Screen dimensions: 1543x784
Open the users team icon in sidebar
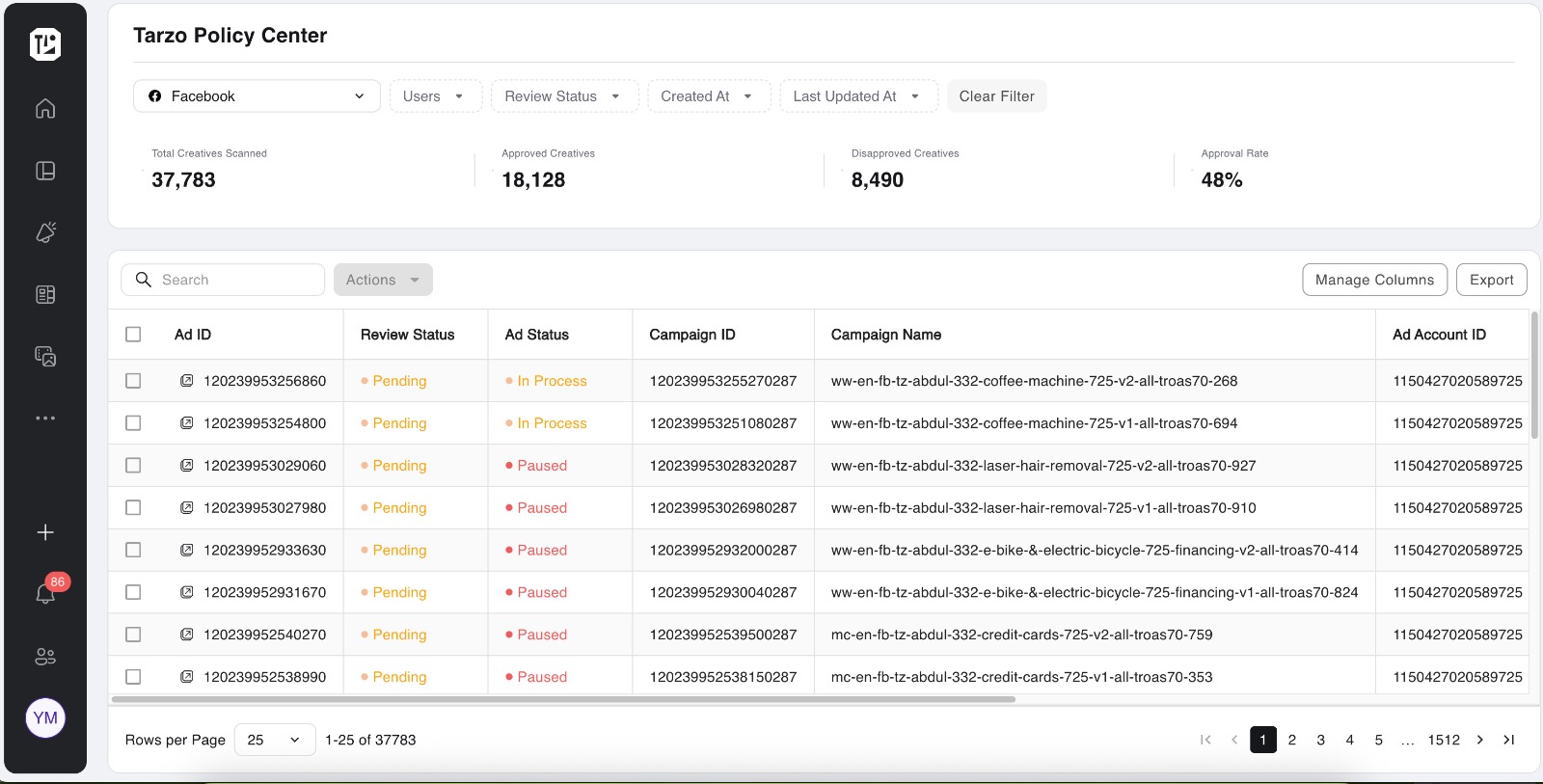pyautogui.click(x=45, y=657)
